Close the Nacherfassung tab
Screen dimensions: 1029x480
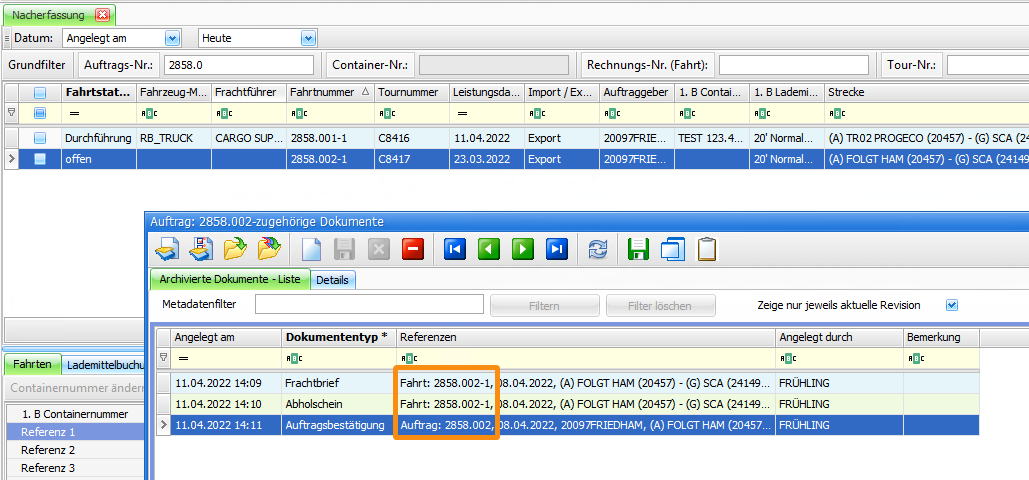tap(102, 15)
